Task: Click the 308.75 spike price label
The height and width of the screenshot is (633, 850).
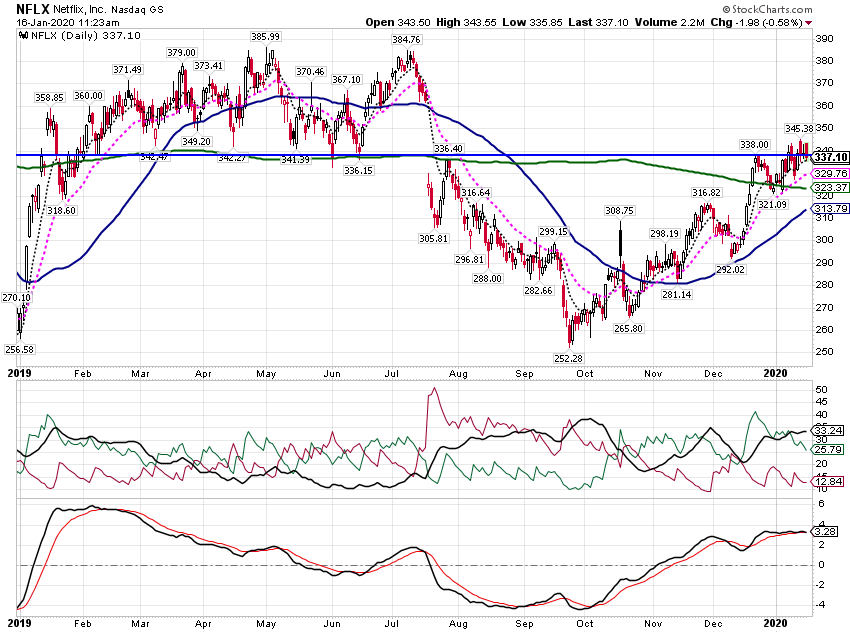Action: pyautogui.click(x=619, y=210)
